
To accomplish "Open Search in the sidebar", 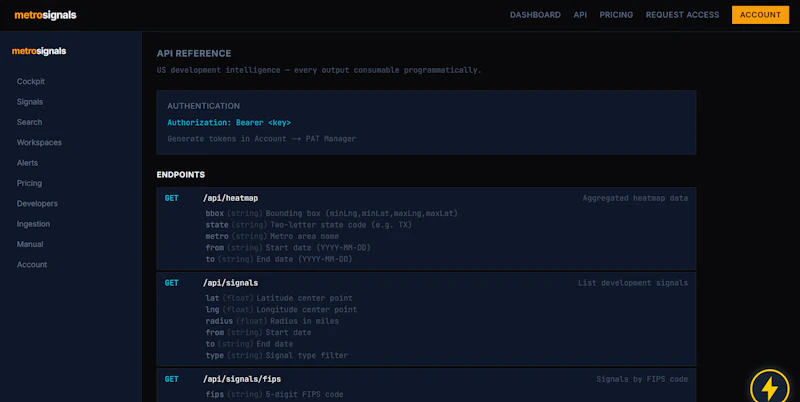I will tap(30, 122).
